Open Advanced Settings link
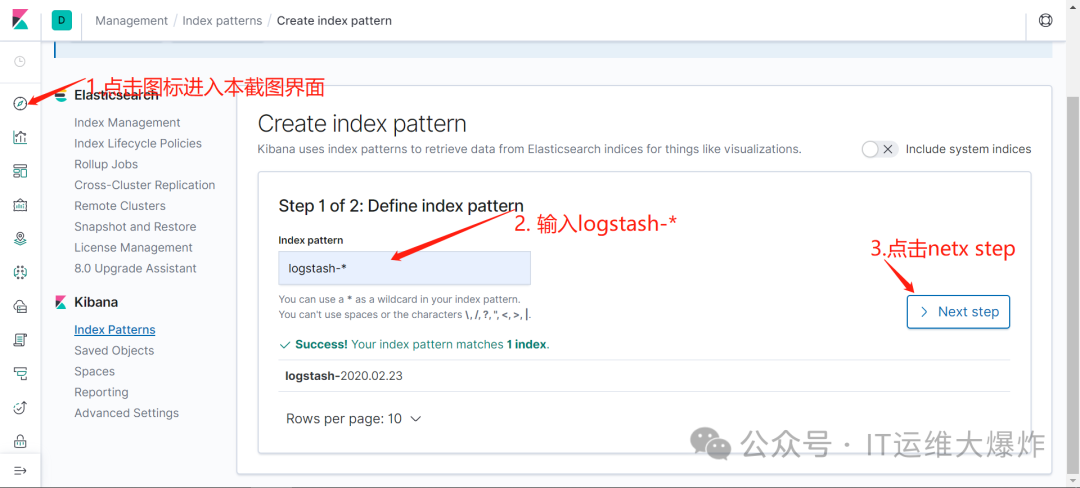The width and height of the screenshot is (1080, 488). pos(127,413)
